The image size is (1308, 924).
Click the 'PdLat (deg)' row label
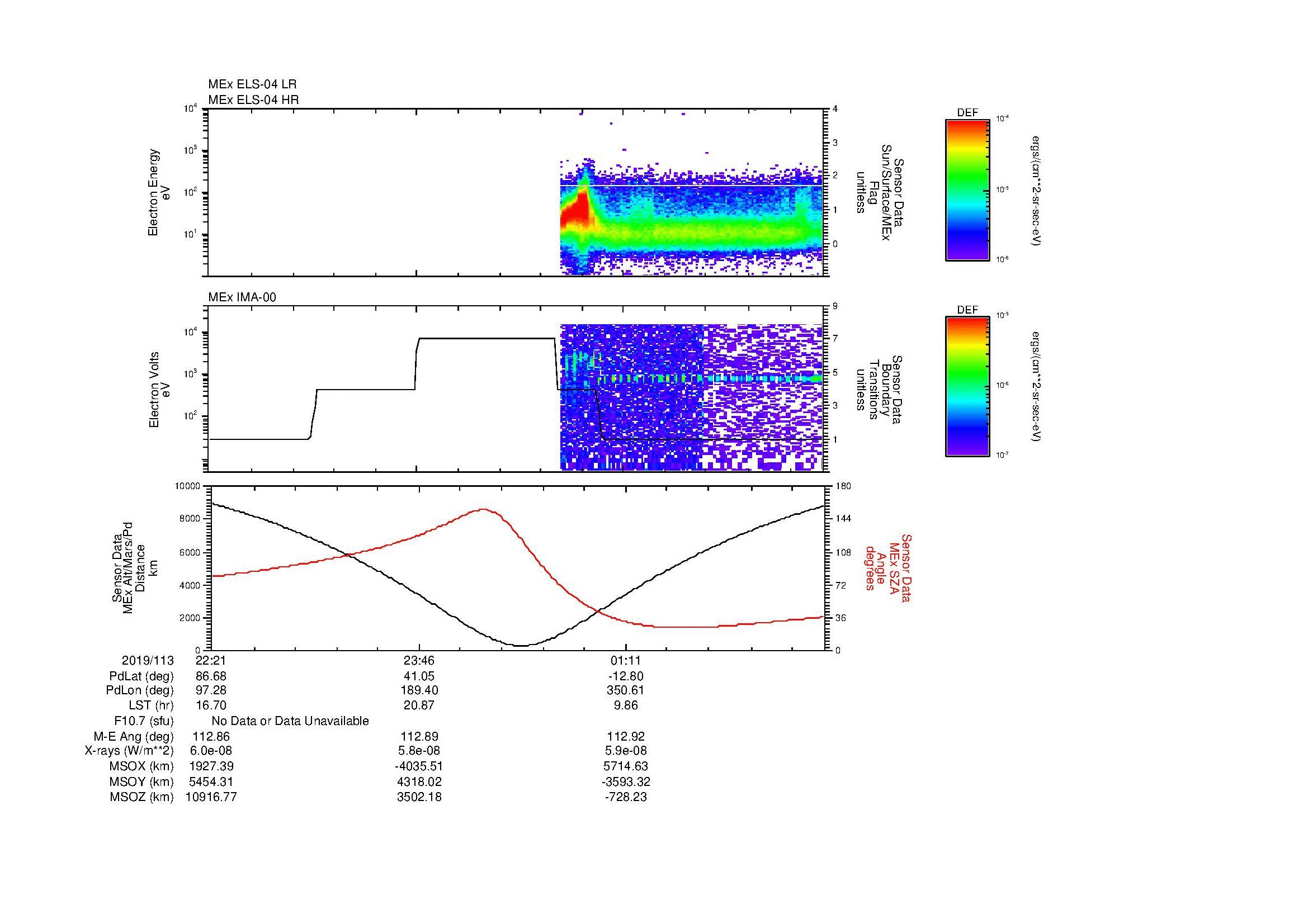[x=141, y=676]
